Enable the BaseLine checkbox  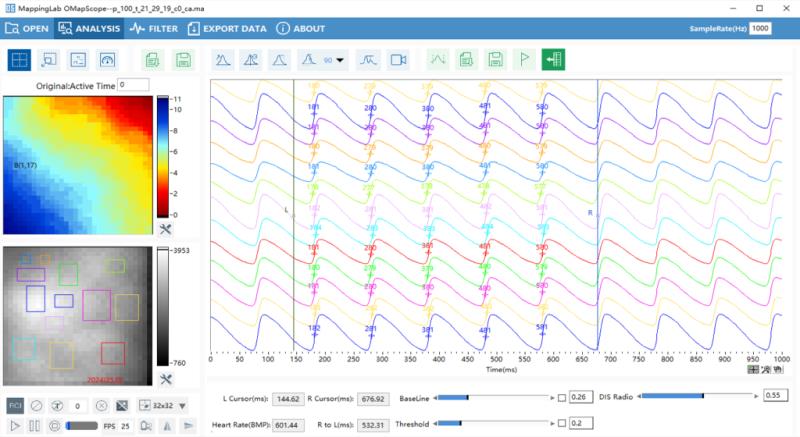point(561,398)
